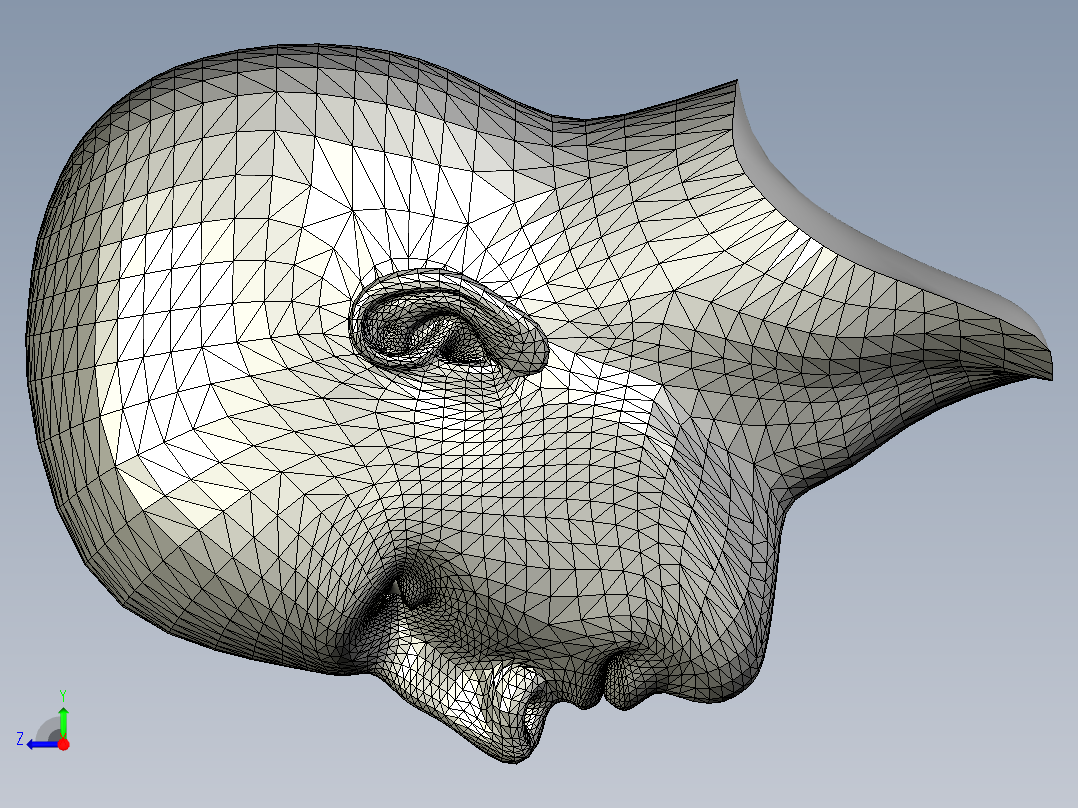
Task: Click the green Y axis arrow
Action: (x=63, y=721)
